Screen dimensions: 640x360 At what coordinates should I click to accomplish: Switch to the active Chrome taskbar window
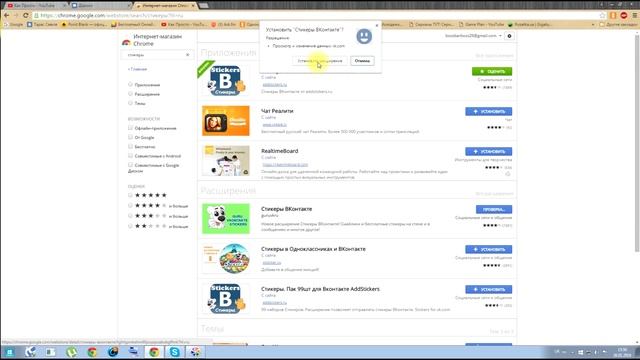click(154, 352)
